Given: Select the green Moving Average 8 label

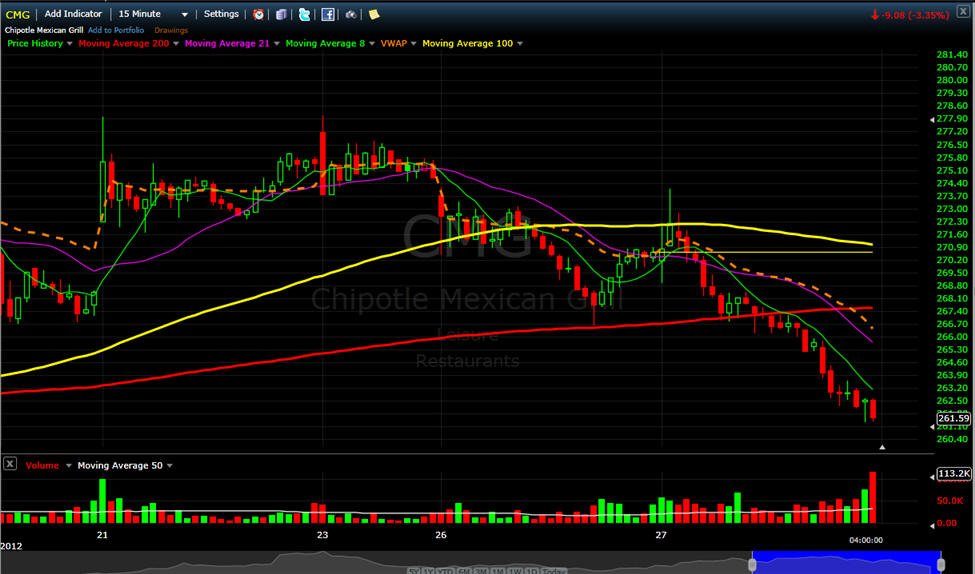Looking at the screenshot, I should pyautogui.click(x=325, y=44).
